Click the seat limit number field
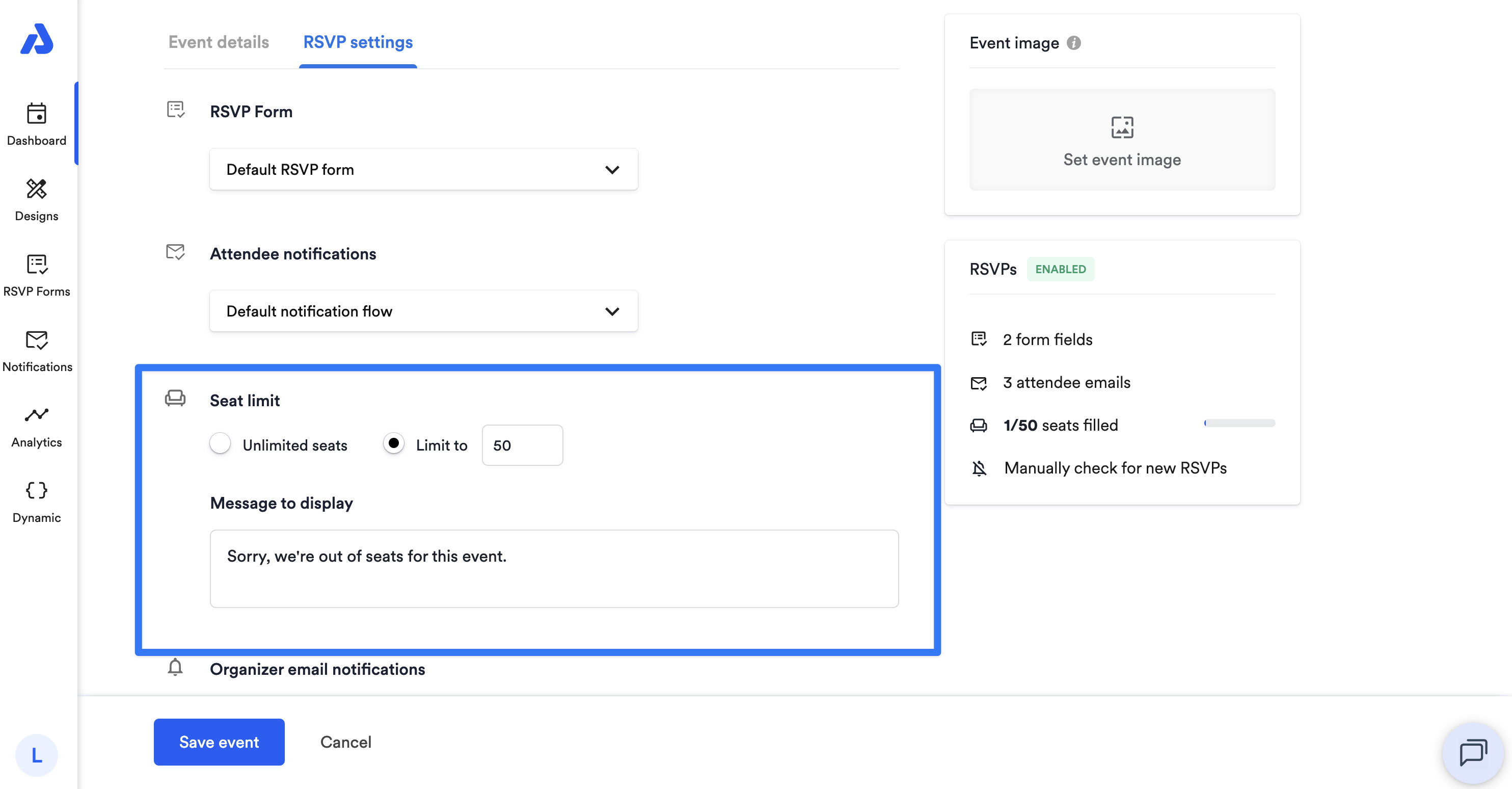1512x789 pixels. (x=522, y=445)
